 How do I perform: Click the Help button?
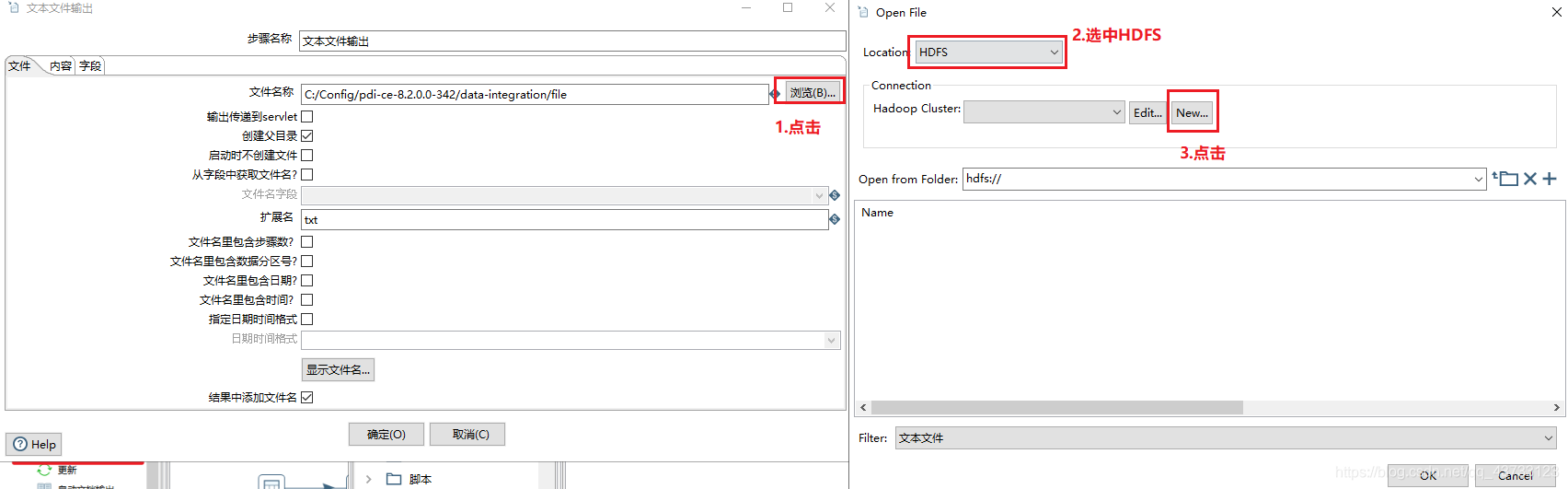(34, 444)
